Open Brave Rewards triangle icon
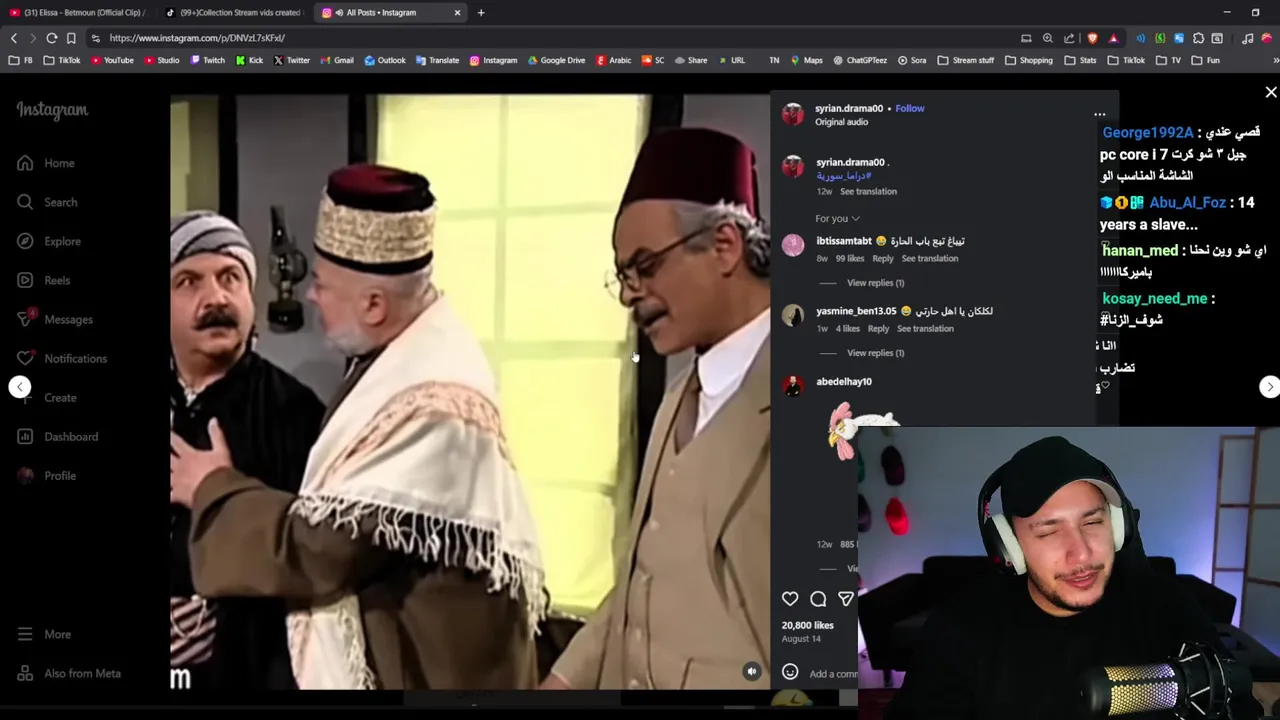This screenshot has width=1280, height=720. 1113,38
